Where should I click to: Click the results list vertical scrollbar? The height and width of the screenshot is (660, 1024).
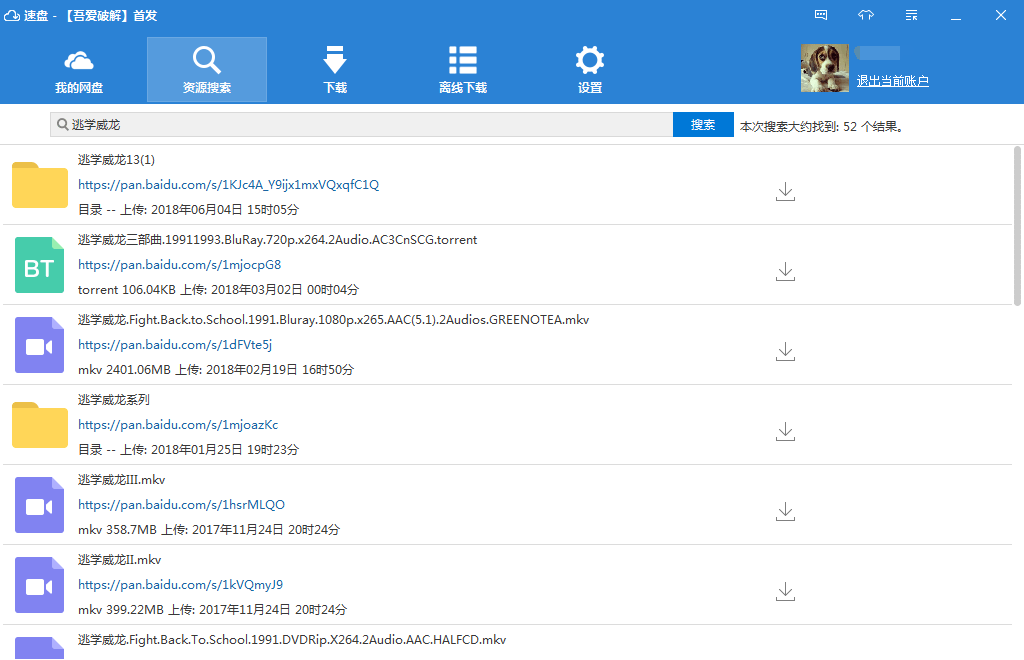1017,225
